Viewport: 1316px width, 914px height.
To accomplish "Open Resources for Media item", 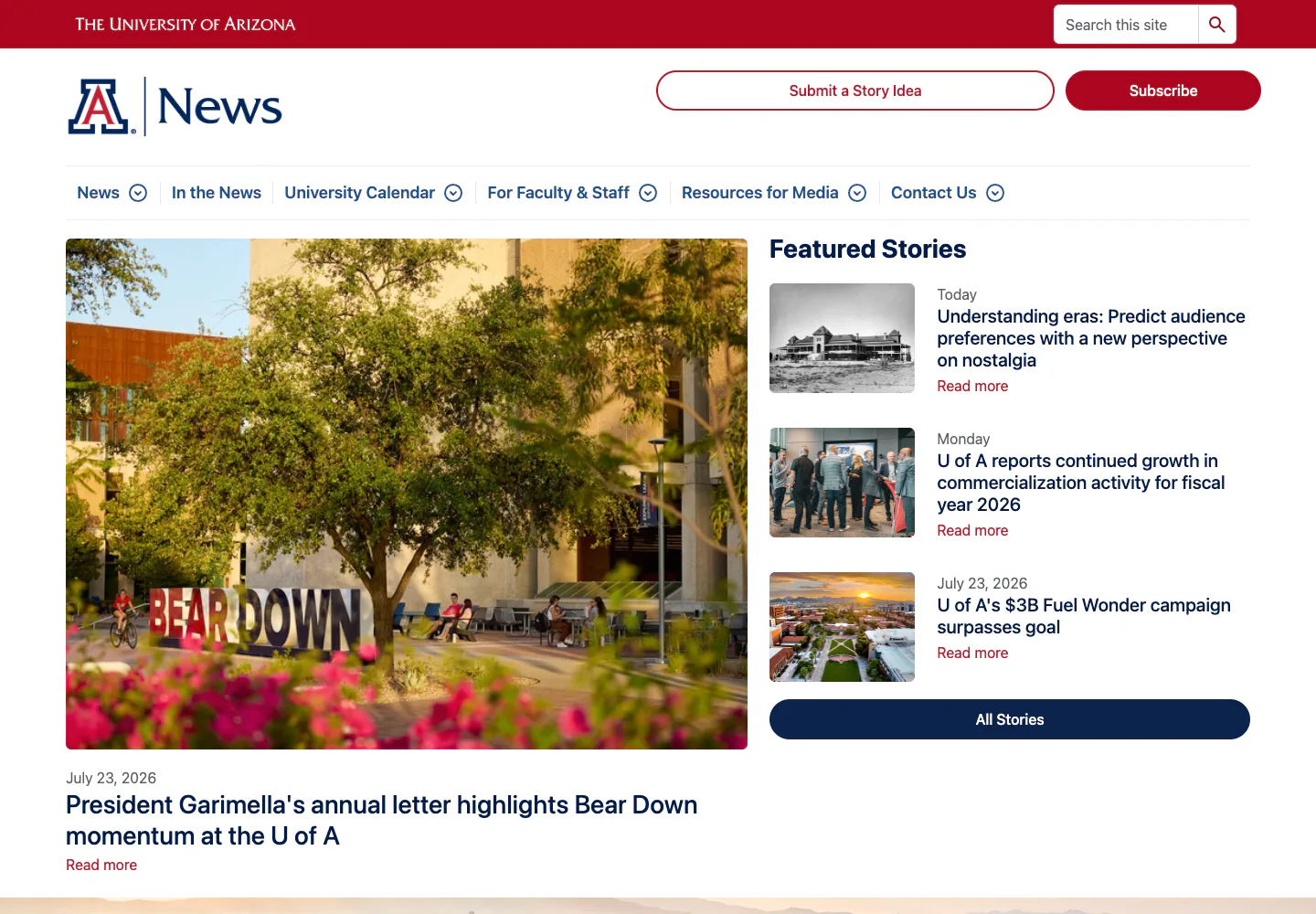I will [759, 193].
